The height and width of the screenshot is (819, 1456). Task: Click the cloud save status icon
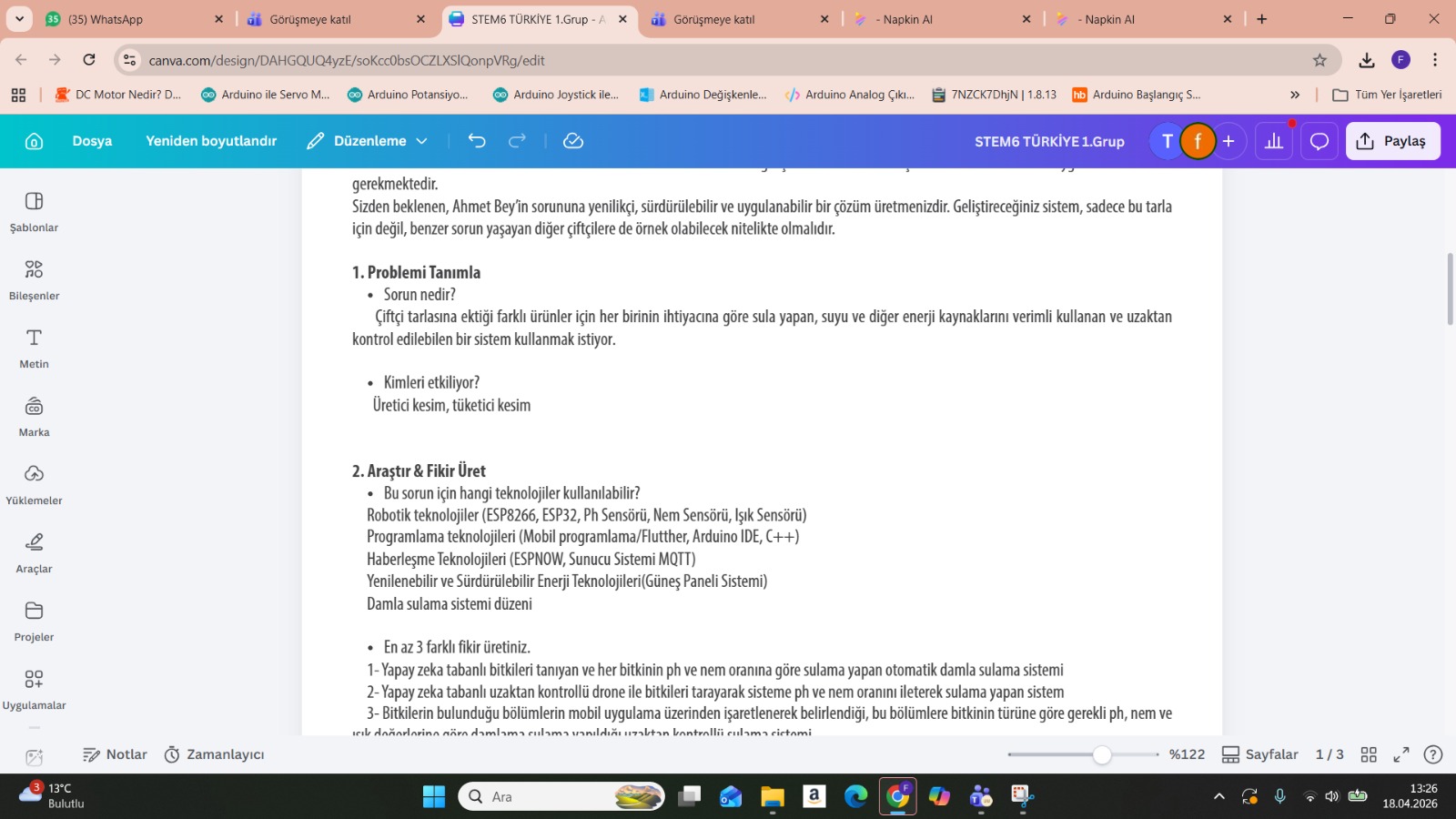click(573, 141)
